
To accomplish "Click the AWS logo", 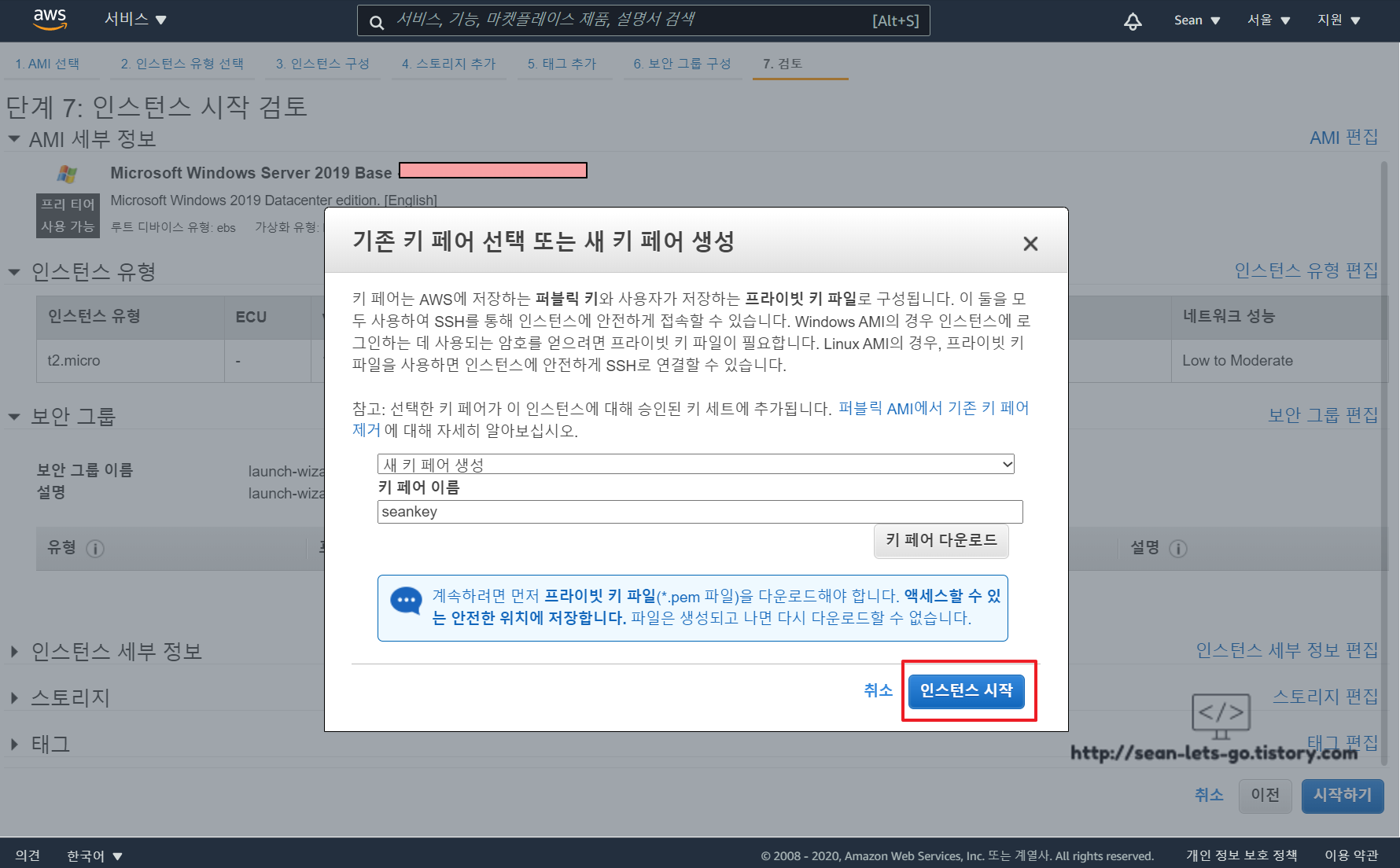I will [x=50, y=20].
